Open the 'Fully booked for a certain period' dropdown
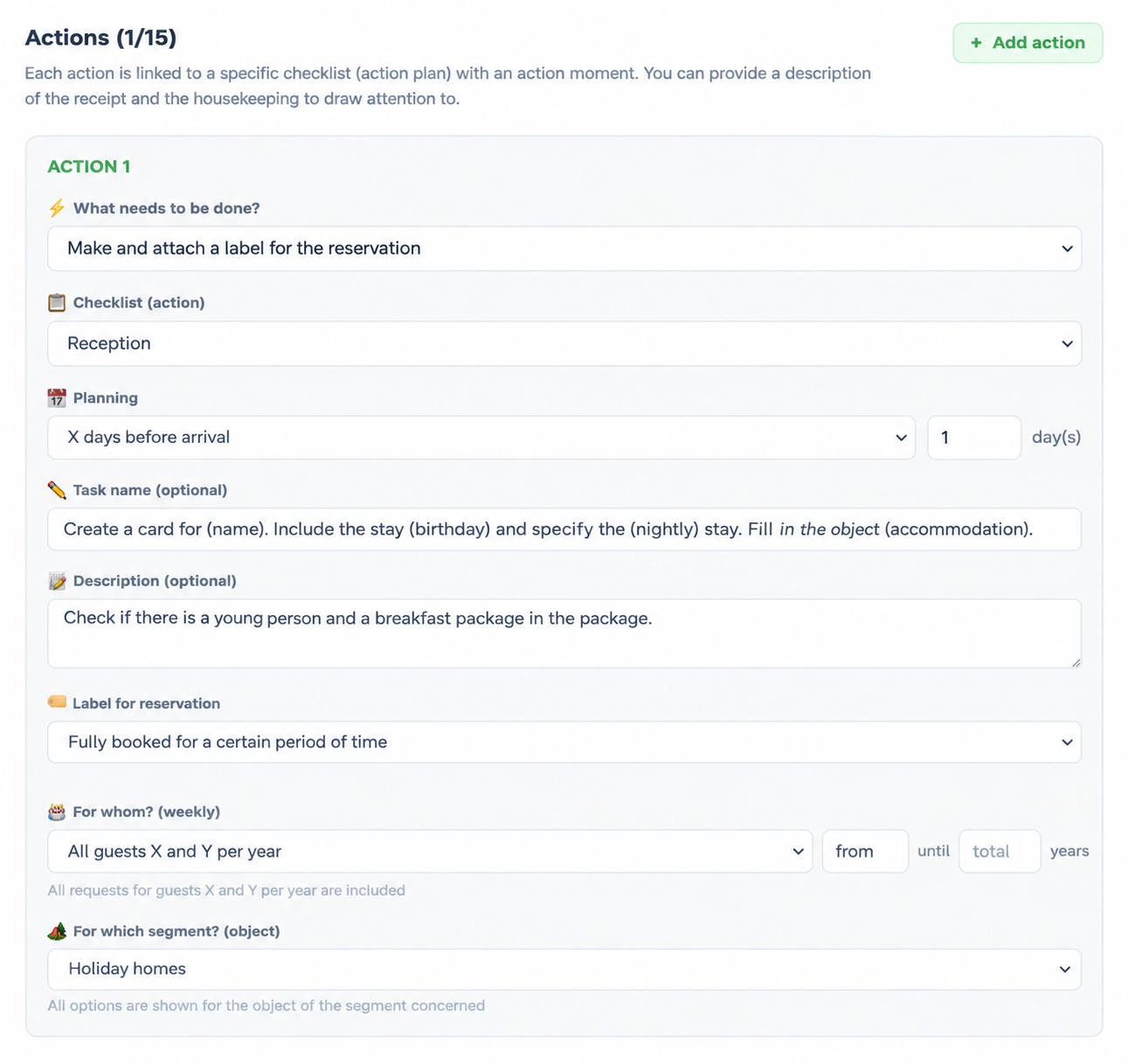Image resolution: width=1128 pixels, height=1064 pixels. click(x=564, y=743)
